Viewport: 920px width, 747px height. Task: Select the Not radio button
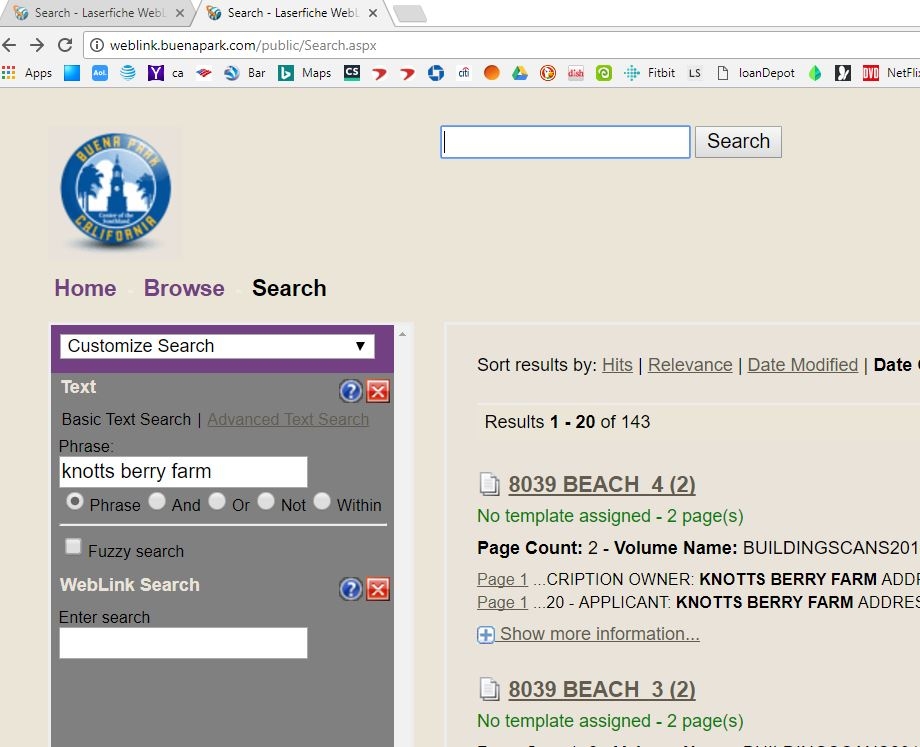pyautogui.click(x=266, y=502)
